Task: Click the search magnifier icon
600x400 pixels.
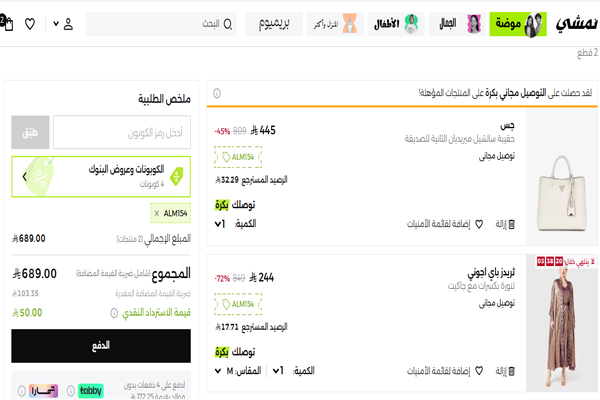Action: 228,24
